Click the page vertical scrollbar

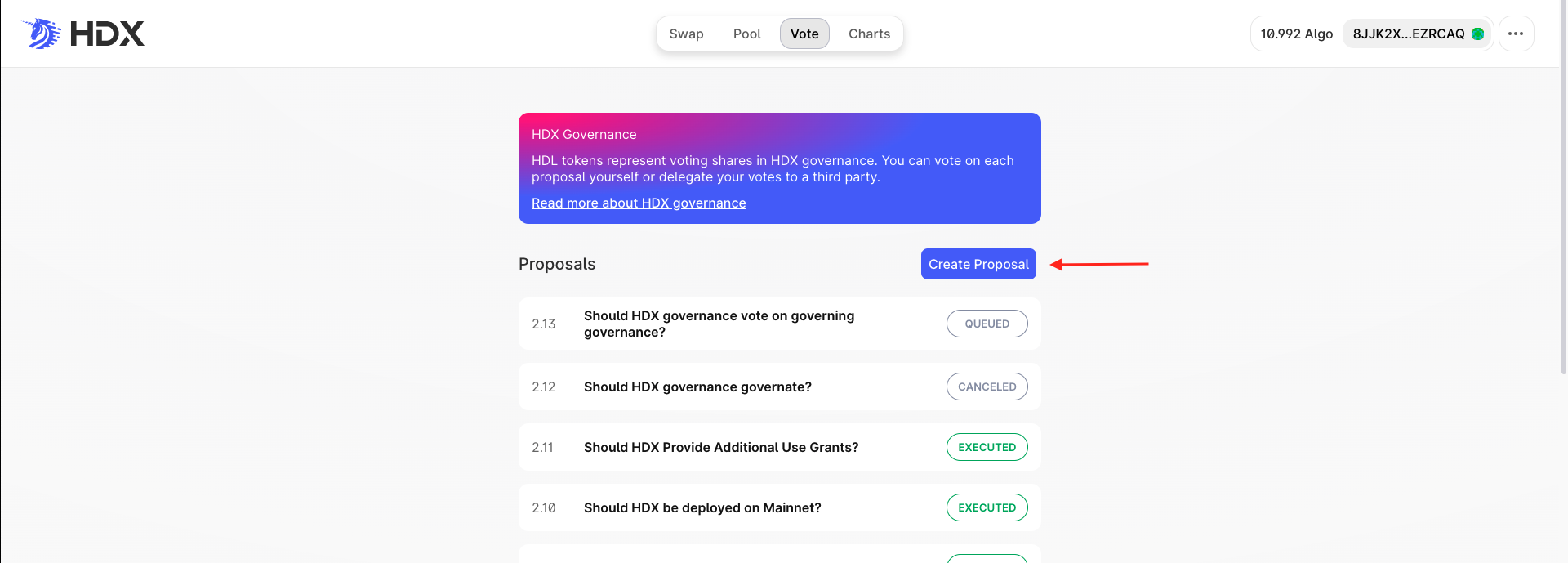1563,204
